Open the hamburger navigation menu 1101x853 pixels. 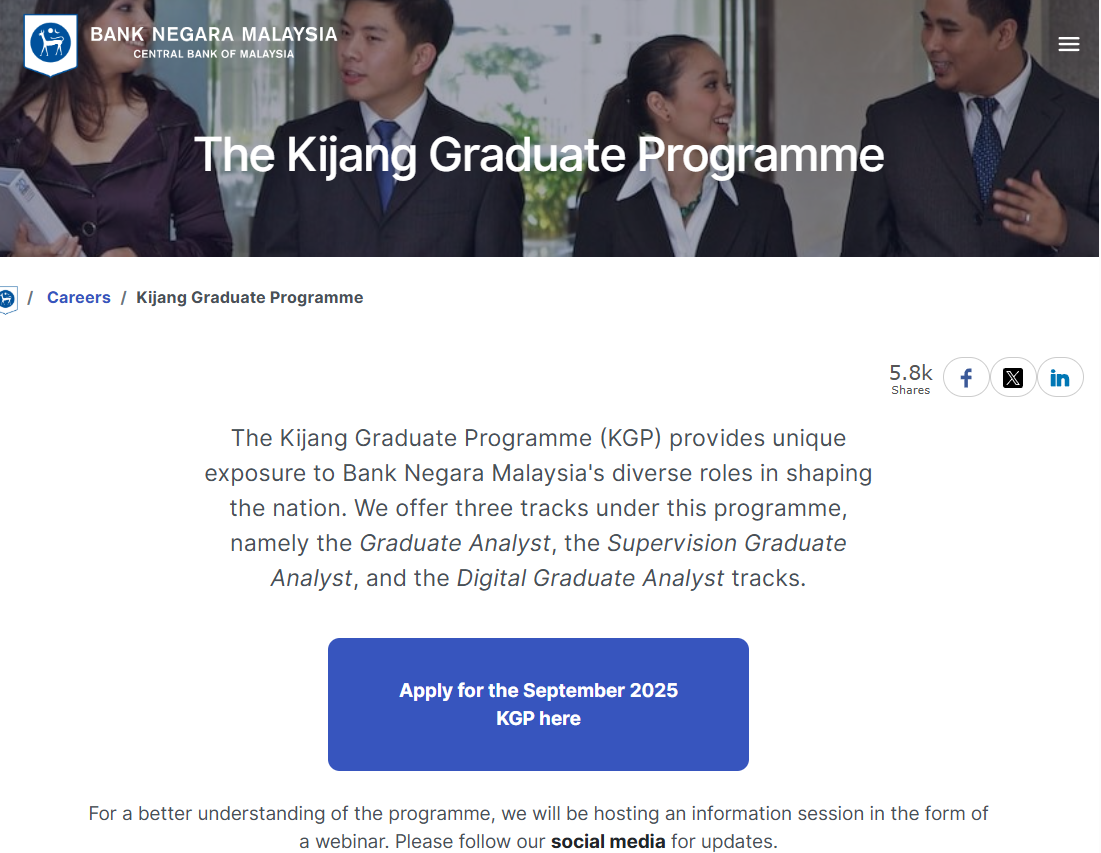coord(1069,44)
